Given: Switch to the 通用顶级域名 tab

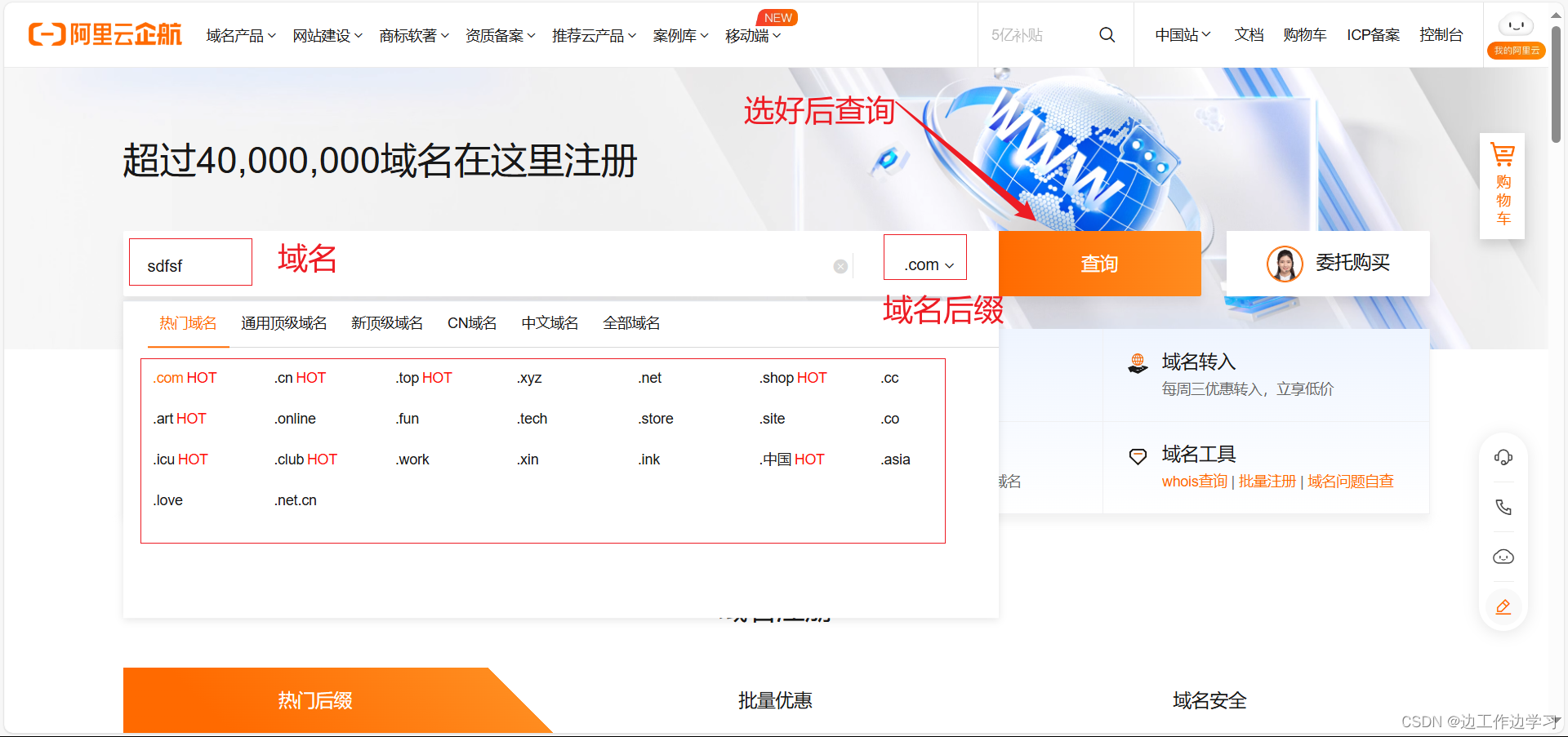Looking at the screenshot, I should coord(284,323).
